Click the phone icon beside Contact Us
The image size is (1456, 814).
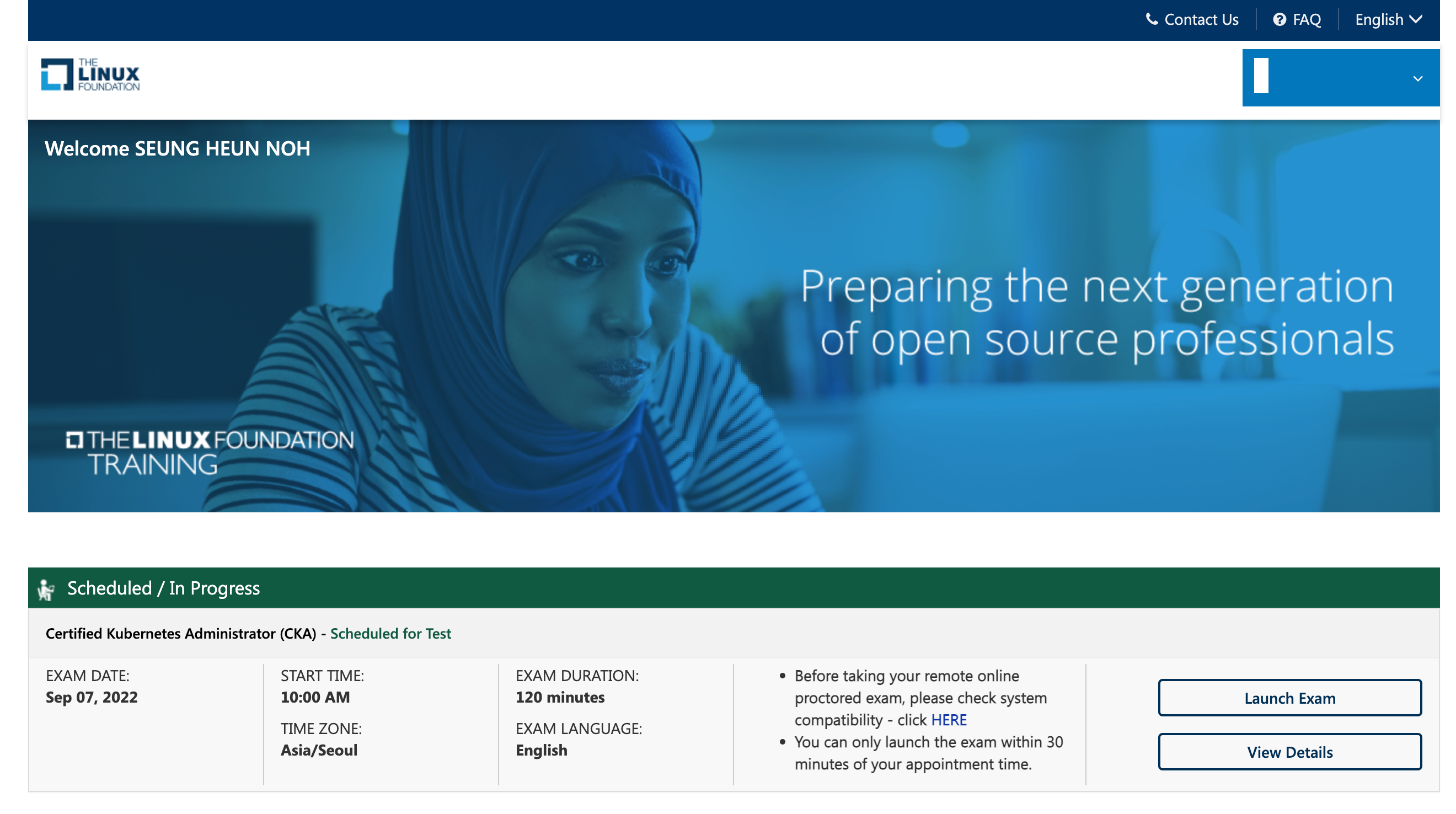pyautogui.click(x=1151, y=19)
